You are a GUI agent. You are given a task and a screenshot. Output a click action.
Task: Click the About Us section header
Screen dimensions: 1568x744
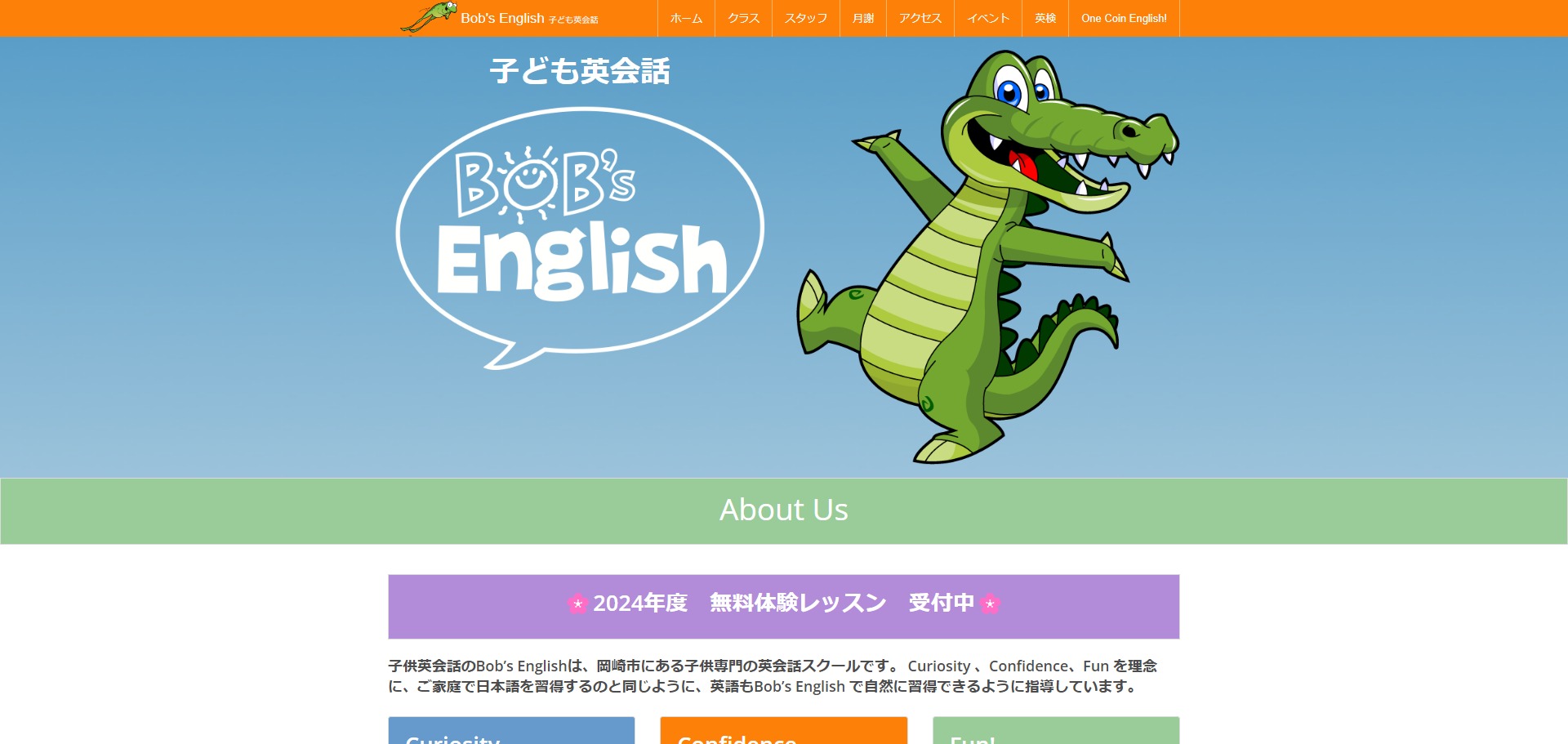click(x=783, y=510)
